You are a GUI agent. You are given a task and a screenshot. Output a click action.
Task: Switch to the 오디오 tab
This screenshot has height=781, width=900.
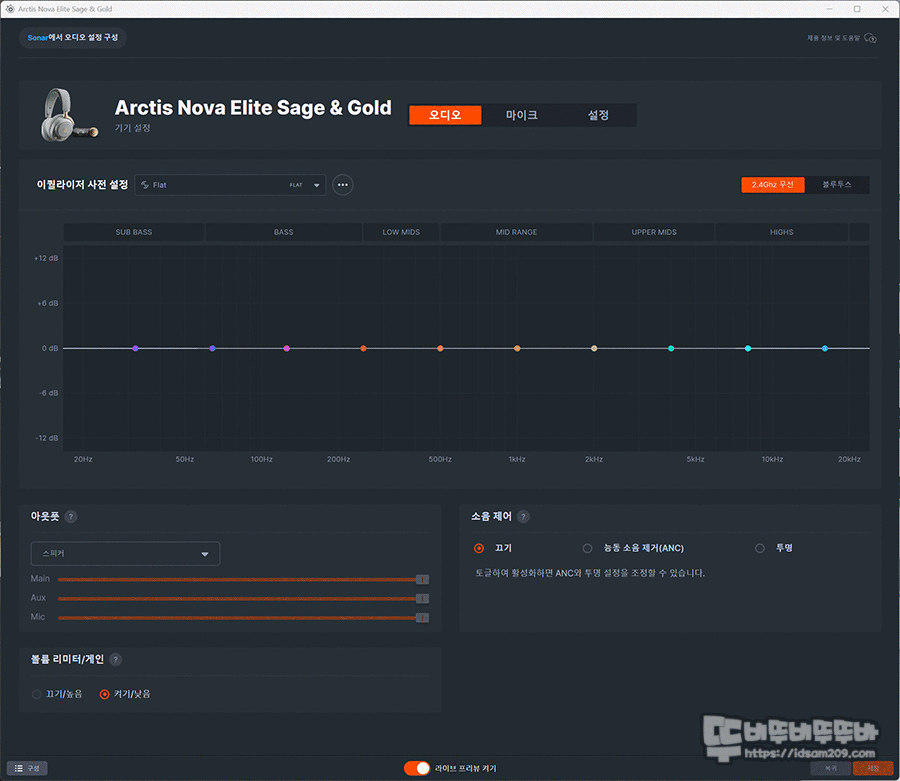445,115
